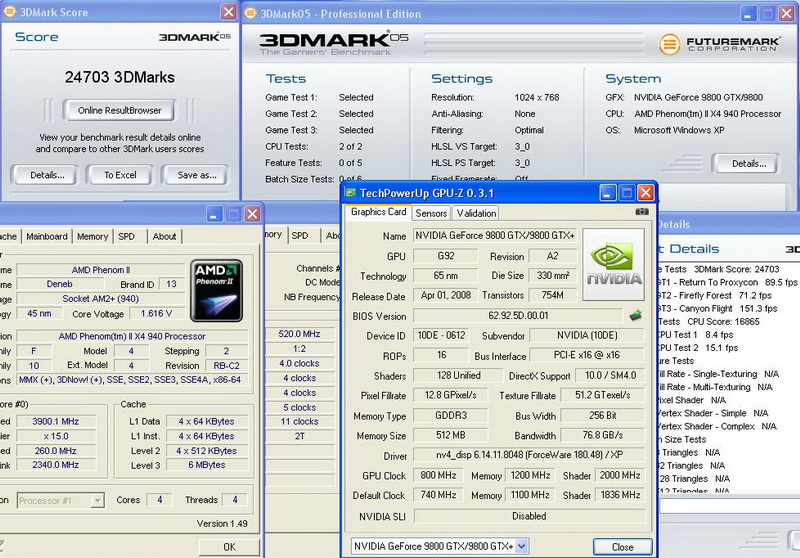Click the Bandwidth 76.8 GB/s value
This screenshot has width=800, height=558.
pyautogui.click(x=603, y=435)
